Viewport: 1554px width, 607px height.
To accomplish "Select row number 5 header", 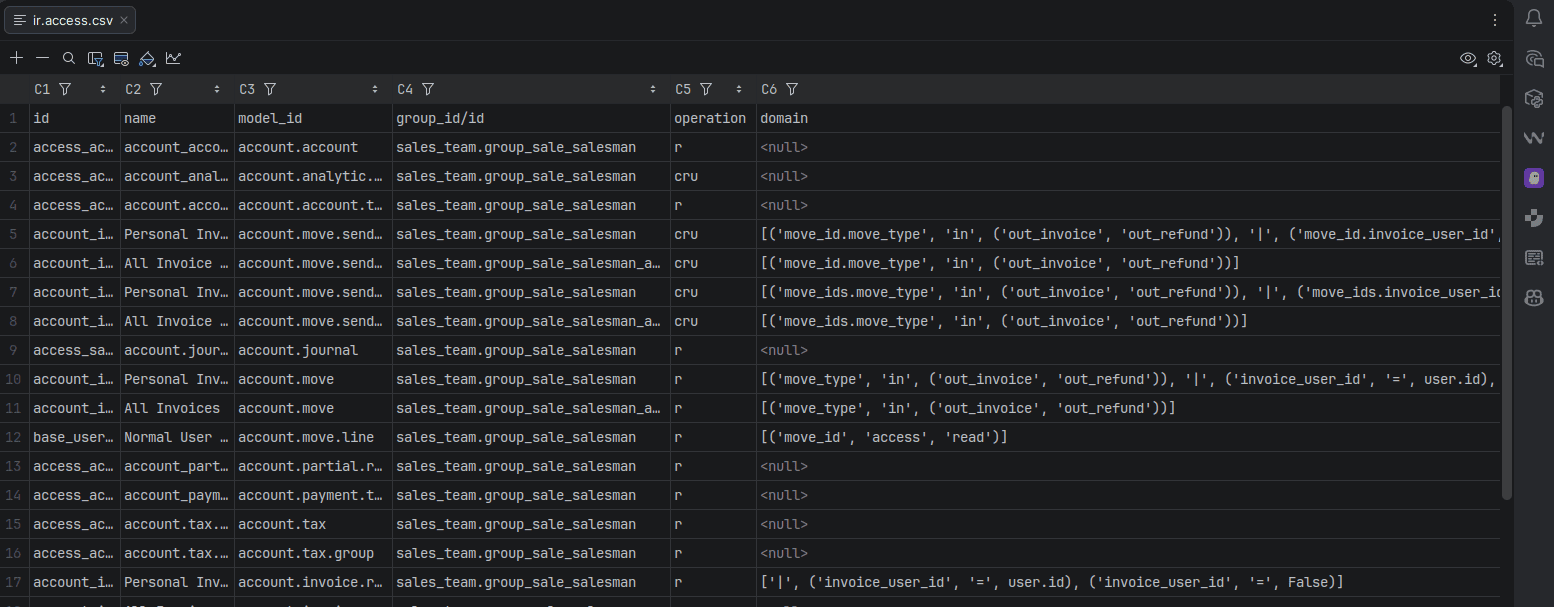I will click(x=14, y=234).
